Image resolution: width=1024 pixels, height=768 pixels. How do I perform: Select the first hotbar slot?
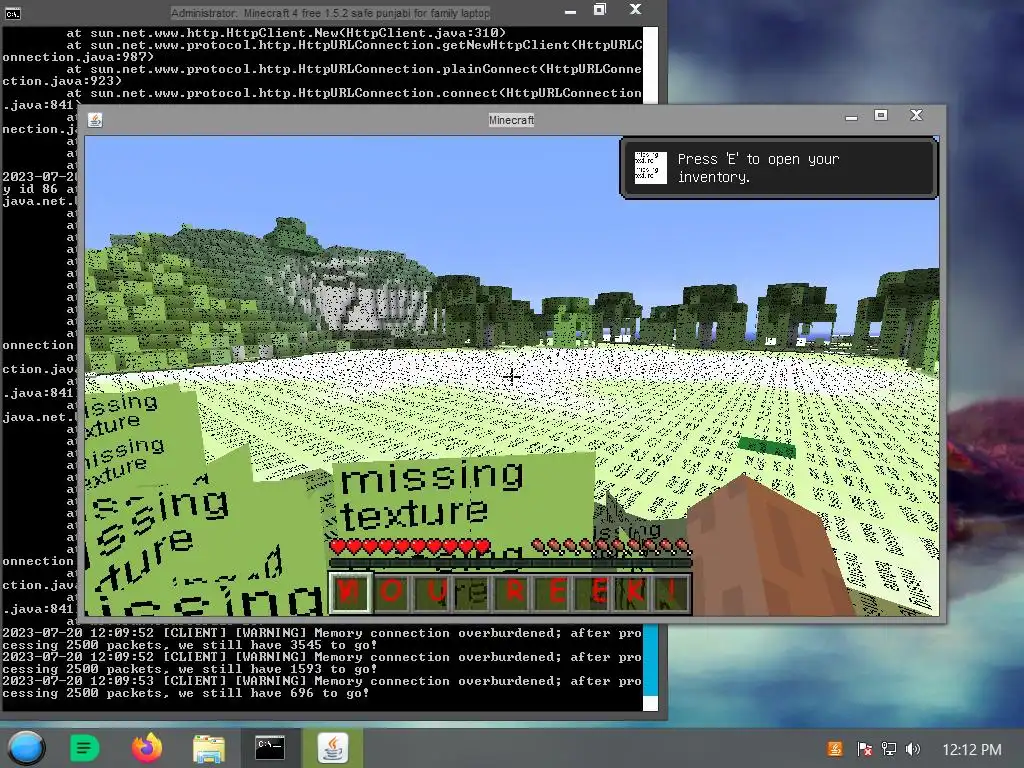[x=350, y=593]
